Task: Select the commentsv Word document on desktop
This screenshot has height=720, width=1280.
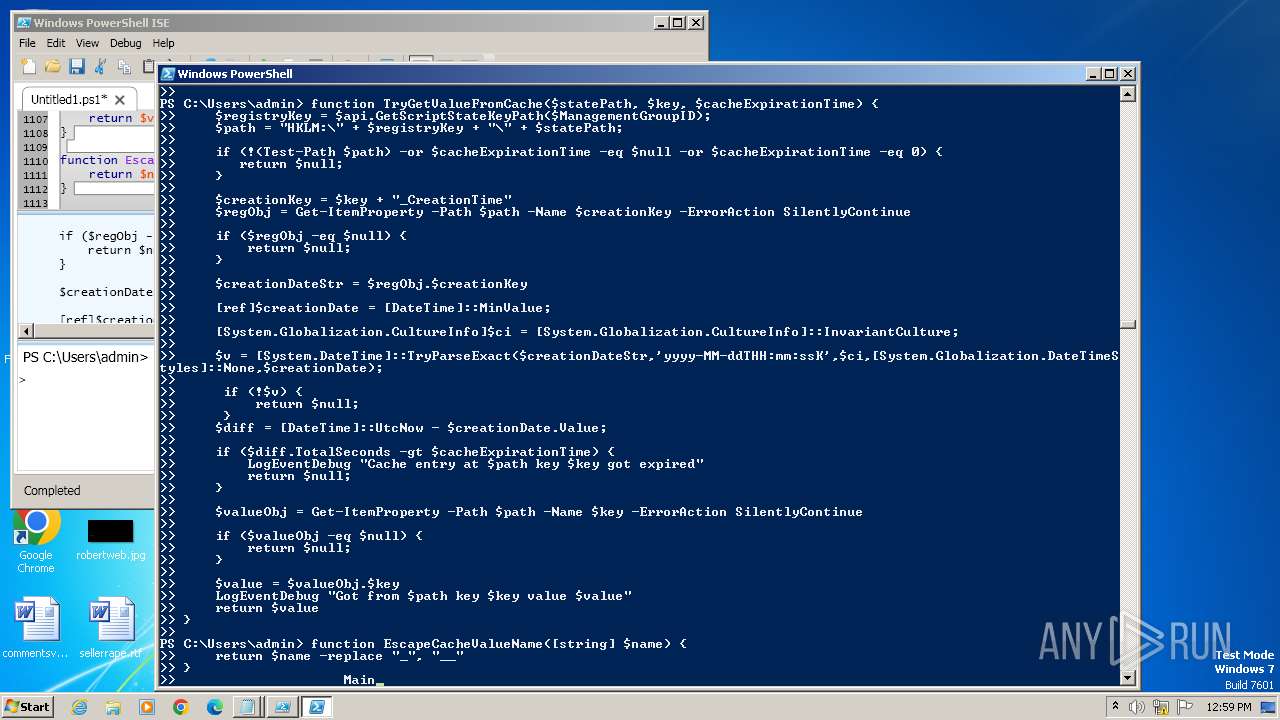Action: pyautogui.click(x=36, y=628)
